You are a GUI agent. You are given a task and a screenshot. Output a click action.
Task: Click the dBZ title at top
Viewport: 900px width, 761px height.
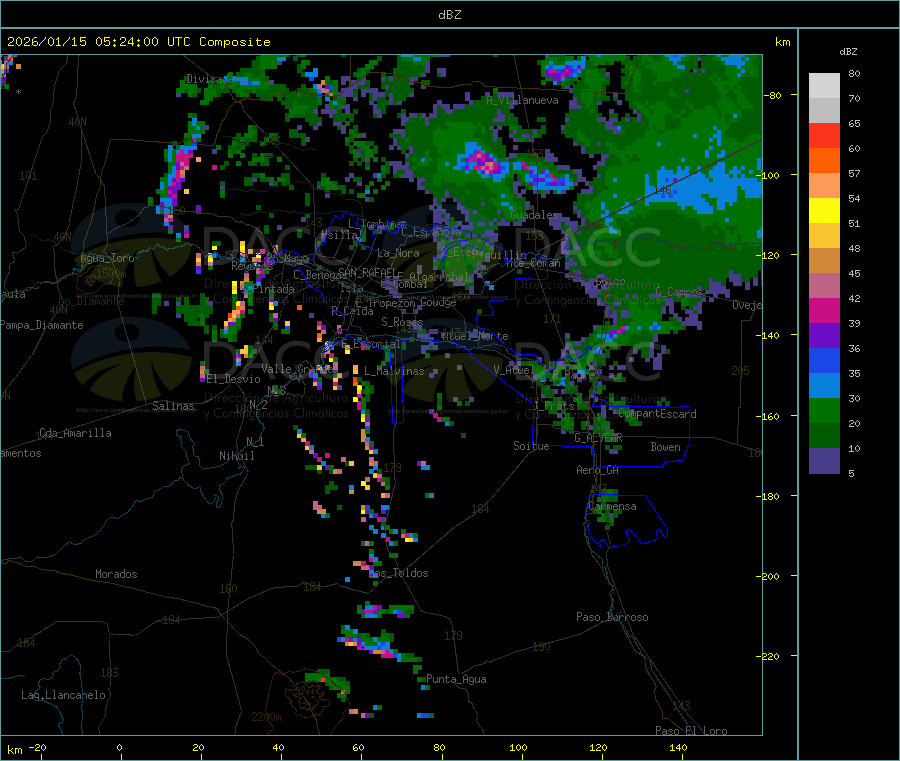click(449, 15)
